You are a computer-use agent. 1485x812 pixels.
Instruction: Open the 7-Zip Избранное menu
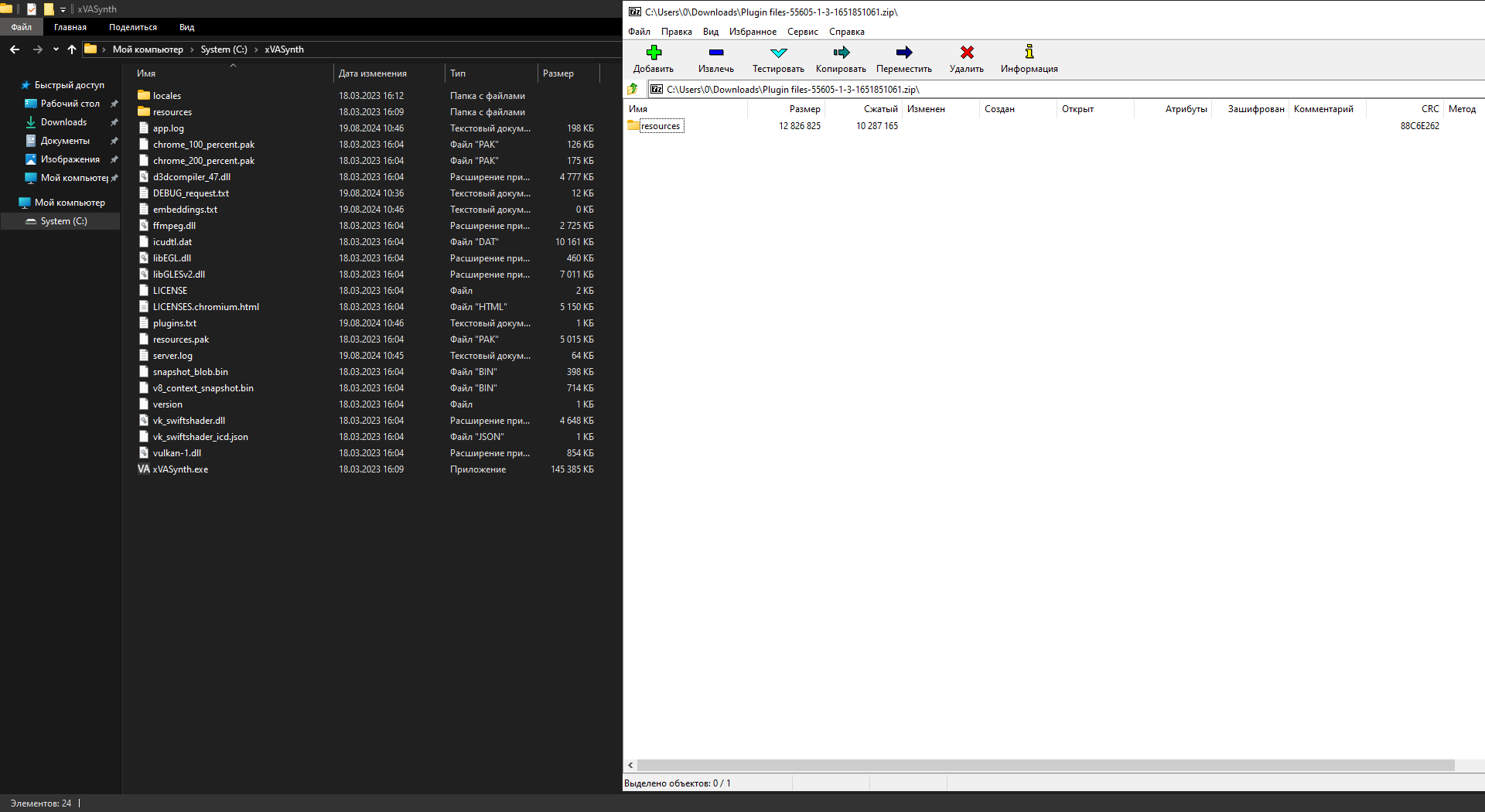pos(753,32)
